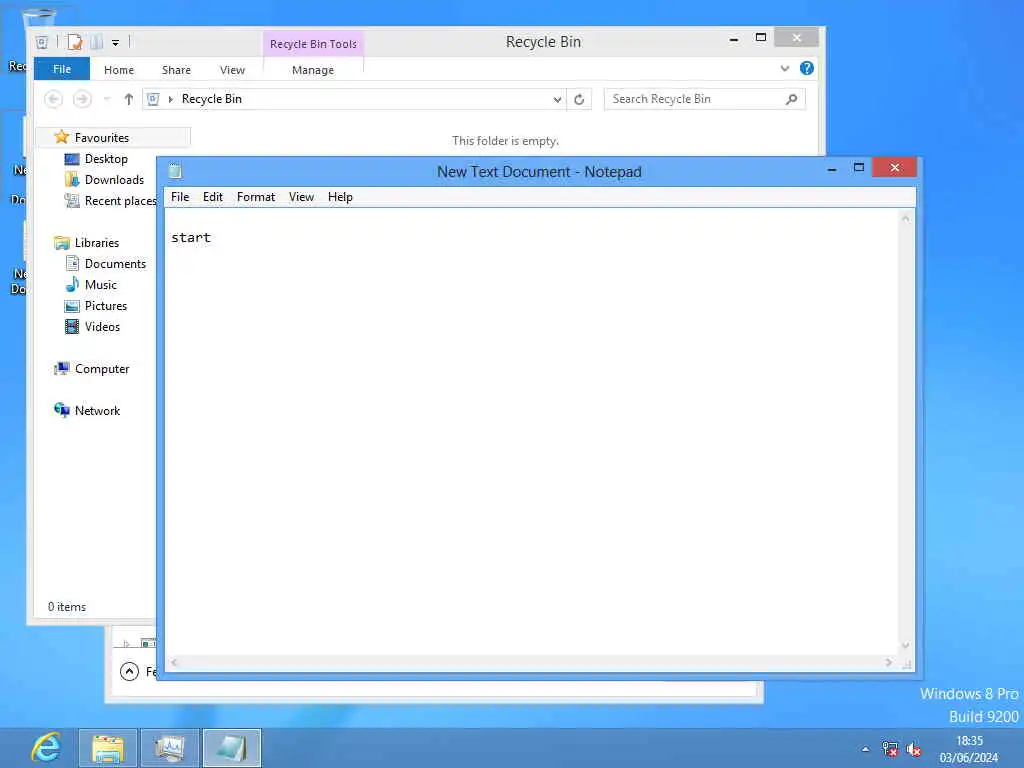Viewport: 1024px width, 768px height.
Task: Open Notepad View menu
Action: point(301,197)
